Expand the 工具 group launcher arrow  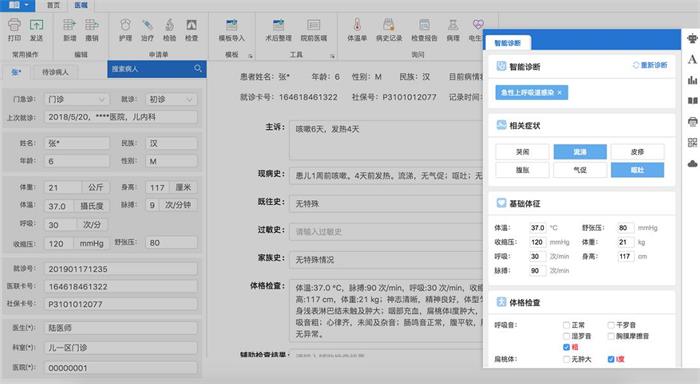333,56
